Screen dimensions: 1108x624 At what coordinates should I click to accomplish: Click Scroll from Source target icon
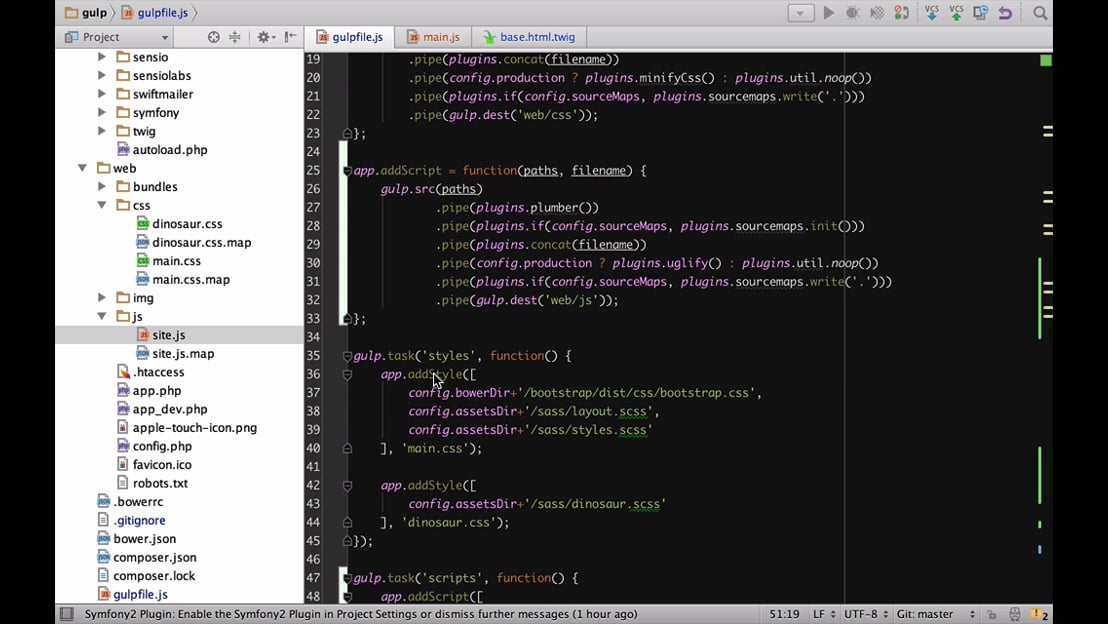[213, 37]
